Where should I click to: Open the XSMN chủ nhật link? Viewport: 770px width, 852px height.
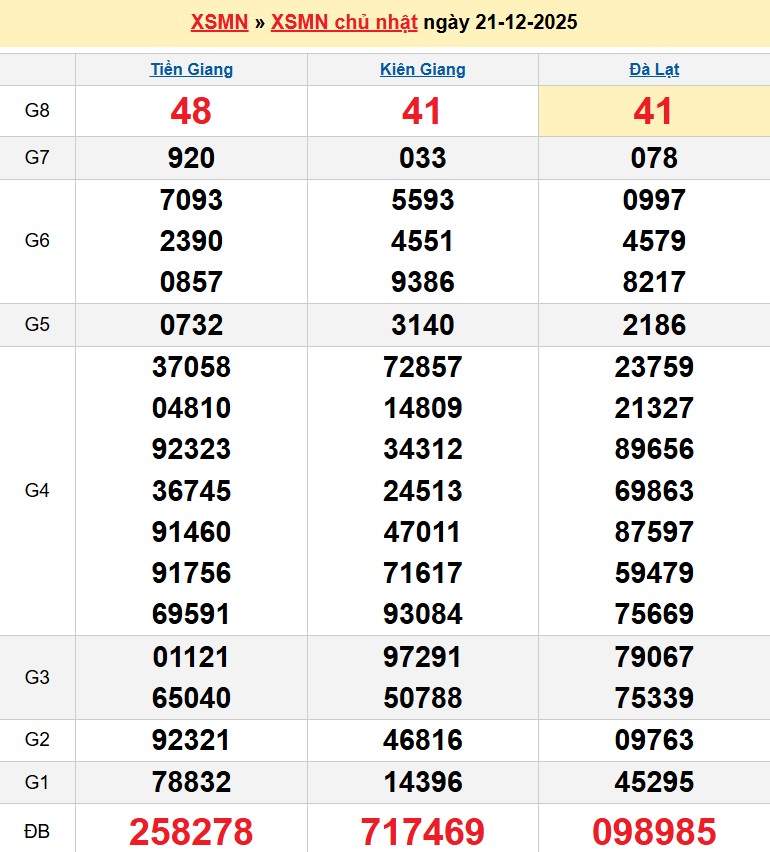pos(344,22)
